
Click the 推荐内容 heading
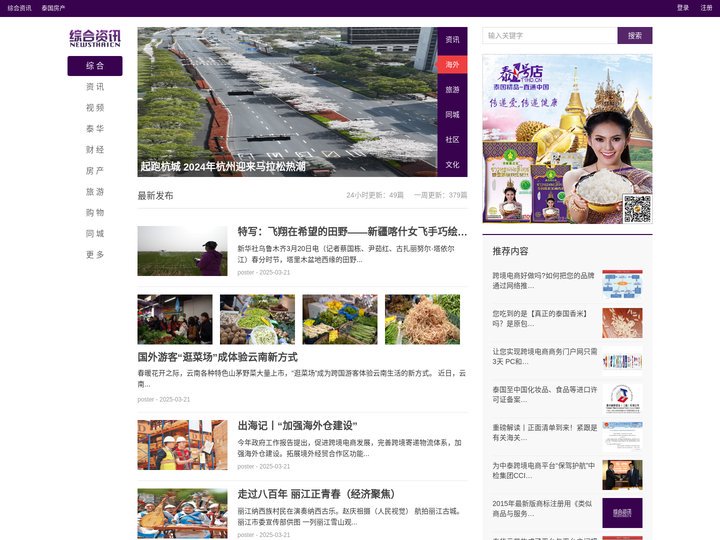coord(510,251)
